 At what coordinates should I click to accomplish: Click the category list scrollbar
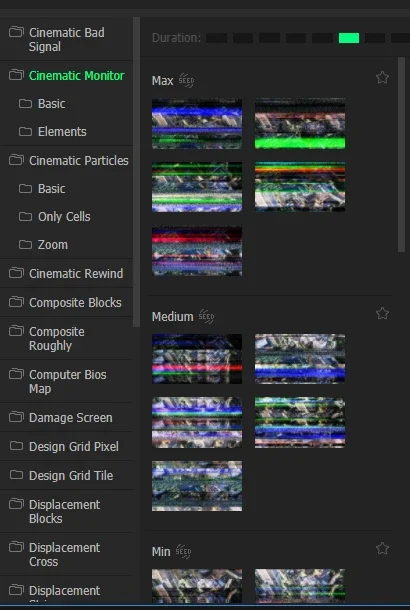click(137, 172)
